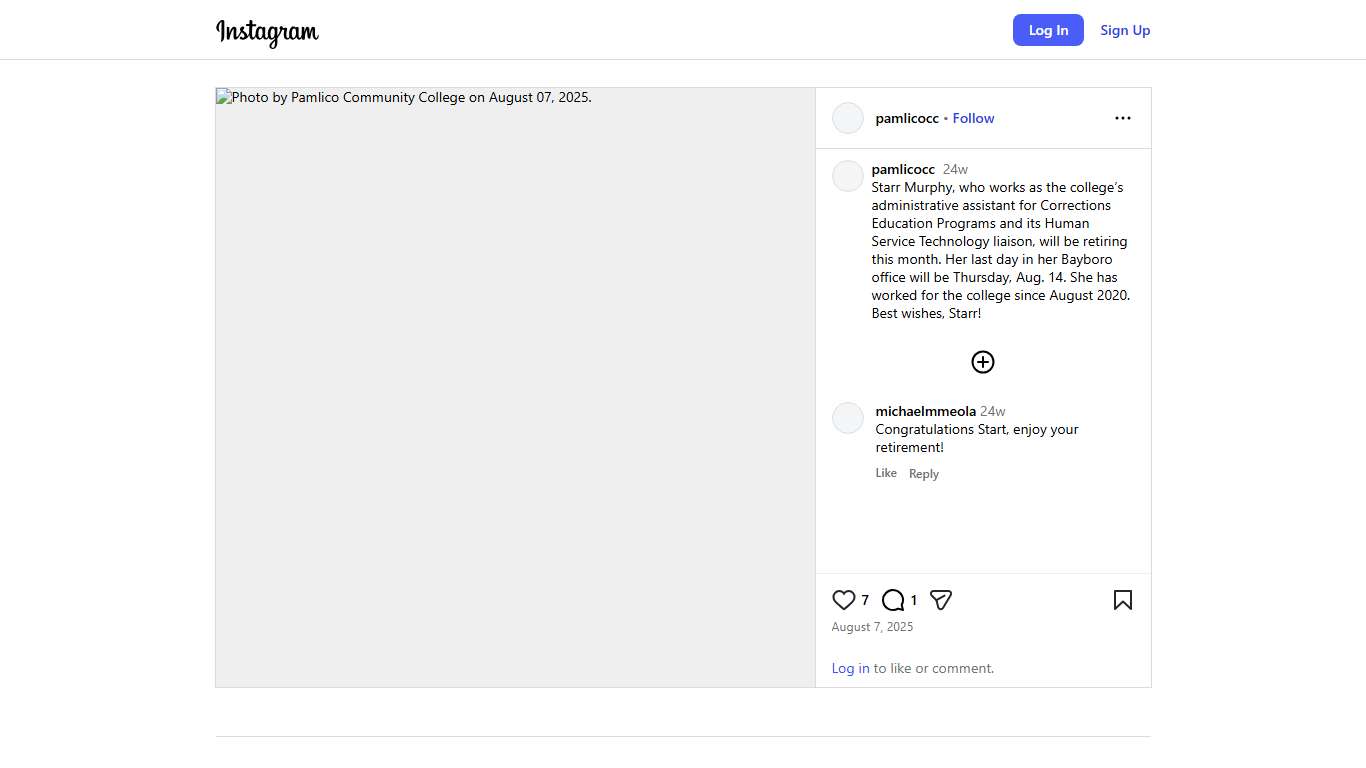Click the comment speech bubble icon
This screenshot has height=768, width=1366.
(893, 600)
